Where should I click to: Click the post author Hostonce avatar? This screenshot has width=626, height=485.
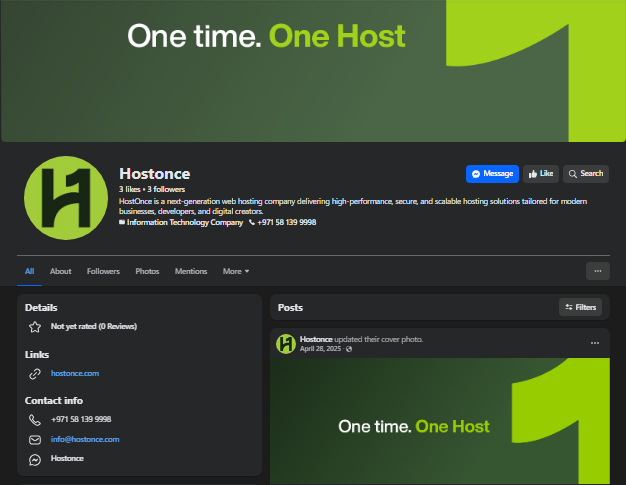pos(286,344)
